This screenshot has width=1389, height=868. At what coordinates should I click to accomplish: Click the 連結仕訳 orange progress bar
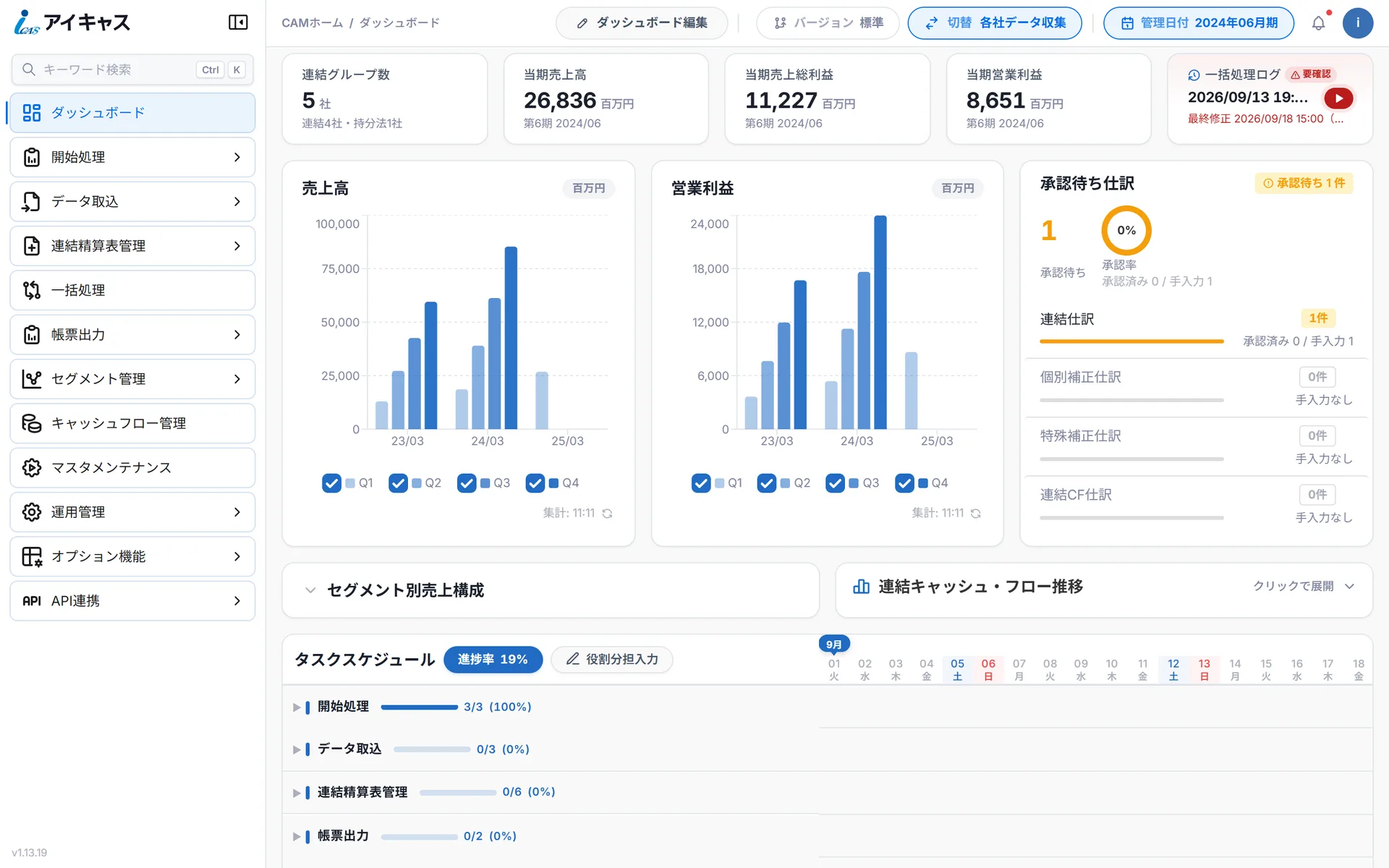coord(1131,341)
